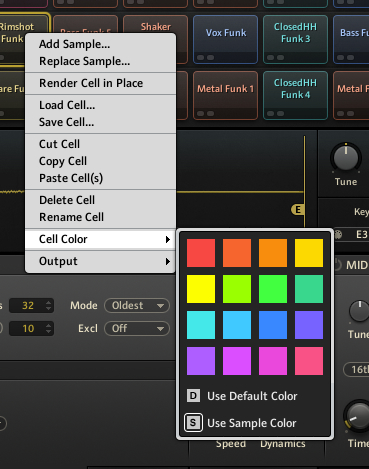The width and height of the screenshot is (369, 469).
Task: Click the lower Tune knob near MIDI
Action: [x=359, y=311]
